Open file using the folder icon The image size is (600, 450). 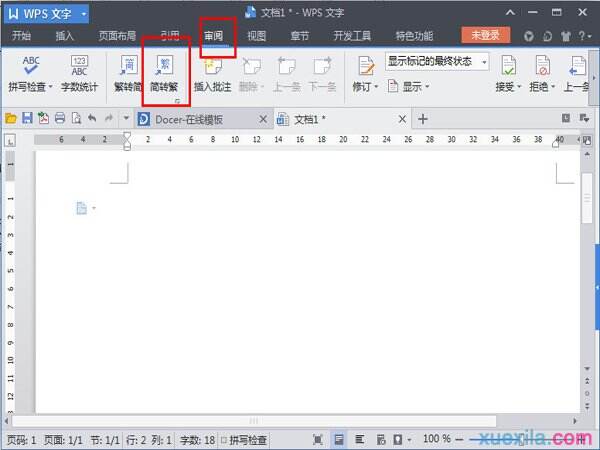11,119
